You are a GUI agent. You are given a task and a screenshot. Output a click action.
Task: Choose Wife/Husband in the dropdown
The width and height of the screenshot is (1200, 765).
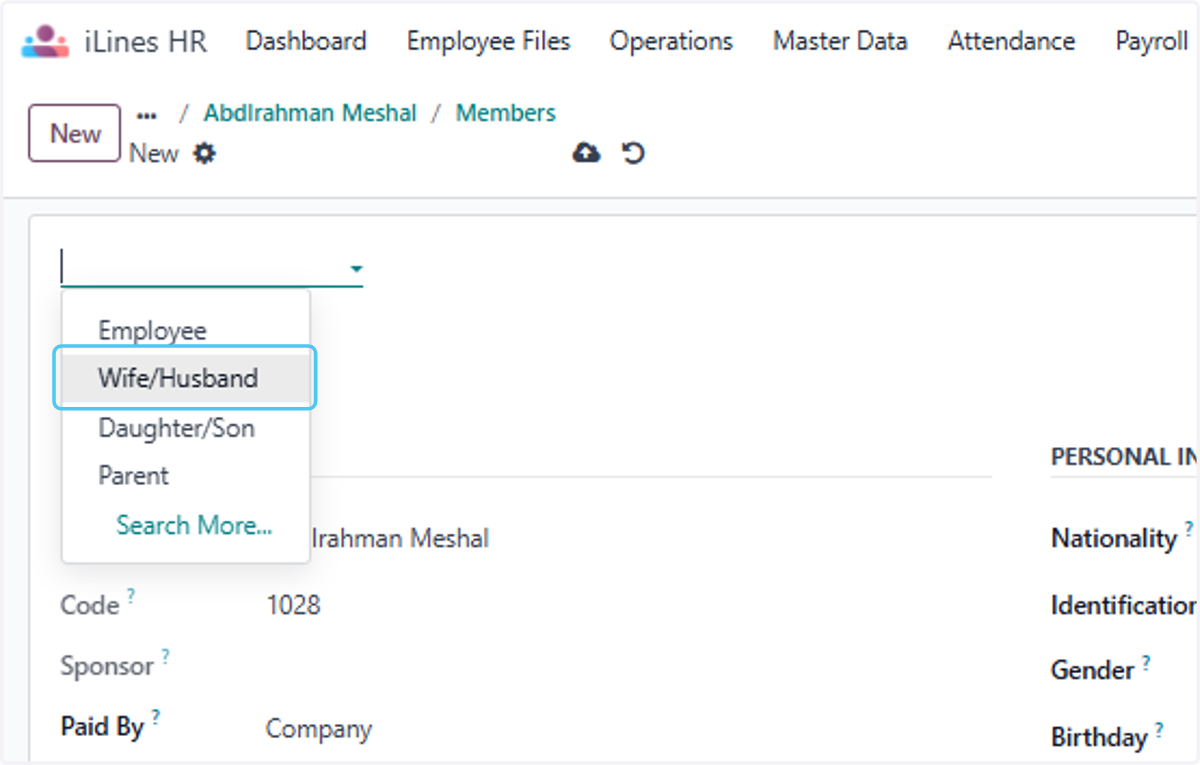(x=186, y=378)
